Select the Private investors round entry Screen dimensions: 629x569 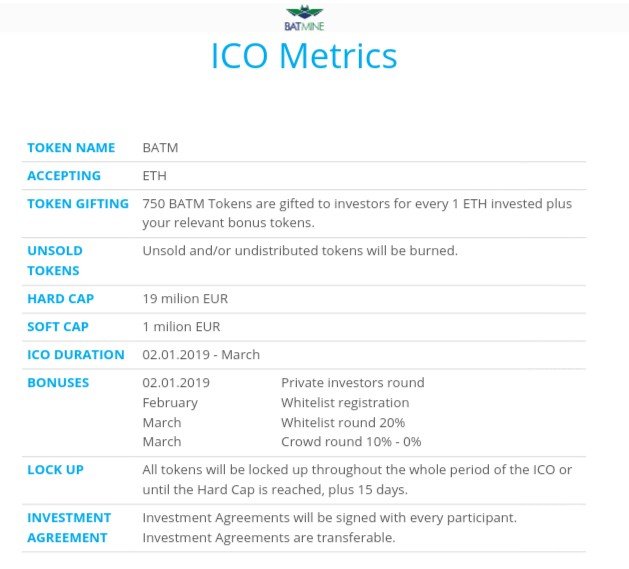(x=353, y=383)
